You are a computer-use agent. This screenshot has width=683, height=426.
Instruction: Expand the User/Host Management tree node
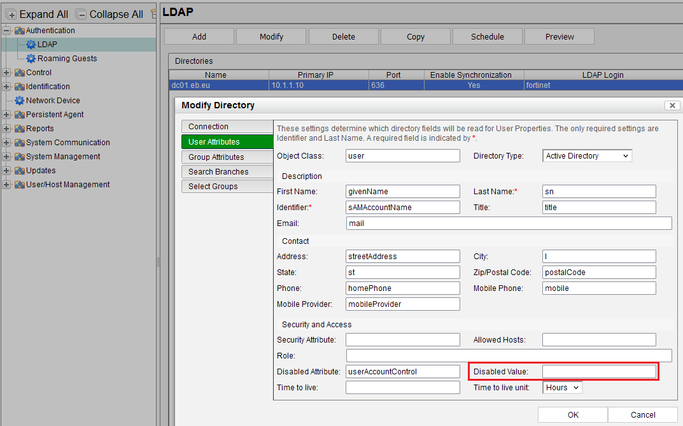[x=6, y=185]
